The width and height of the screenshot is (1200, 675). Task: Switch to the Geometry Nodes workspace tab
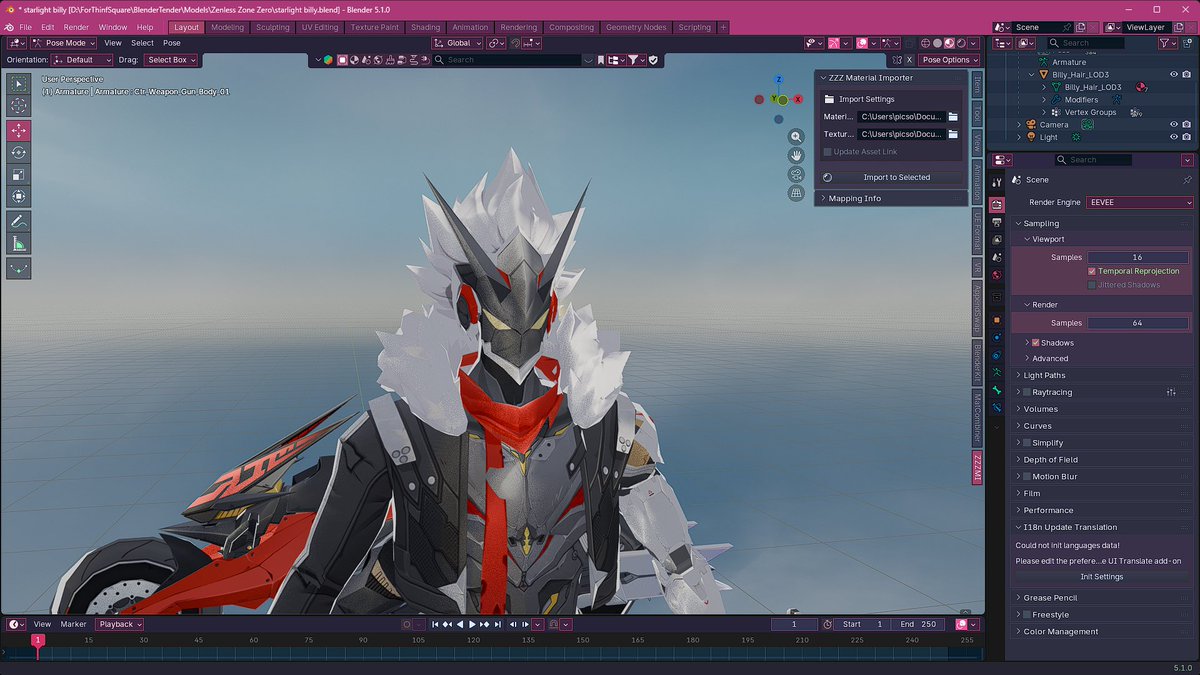tap(636, 27)
